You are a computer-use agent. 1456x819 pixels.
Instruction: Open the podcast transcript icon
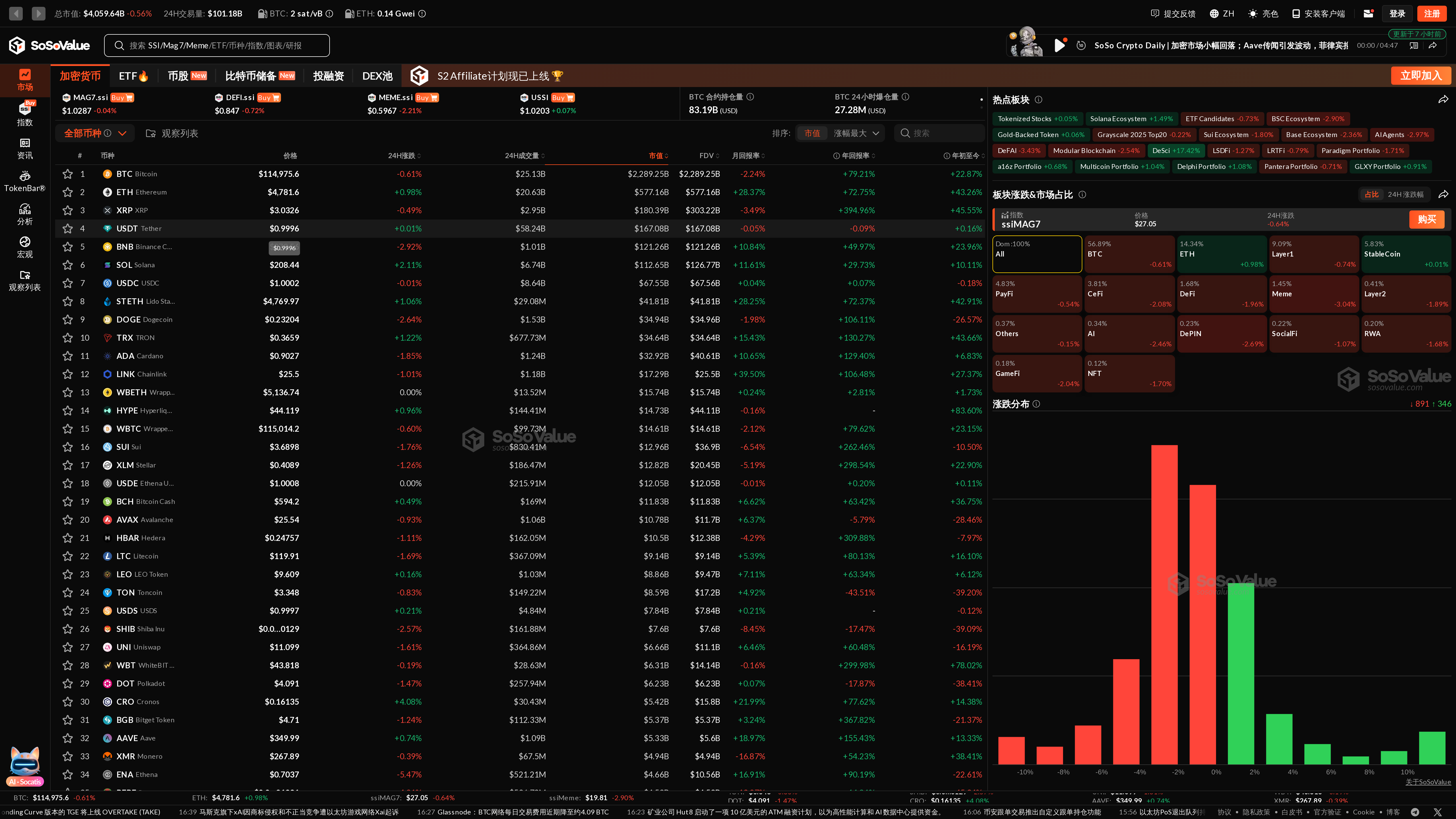click(1414, 46)
